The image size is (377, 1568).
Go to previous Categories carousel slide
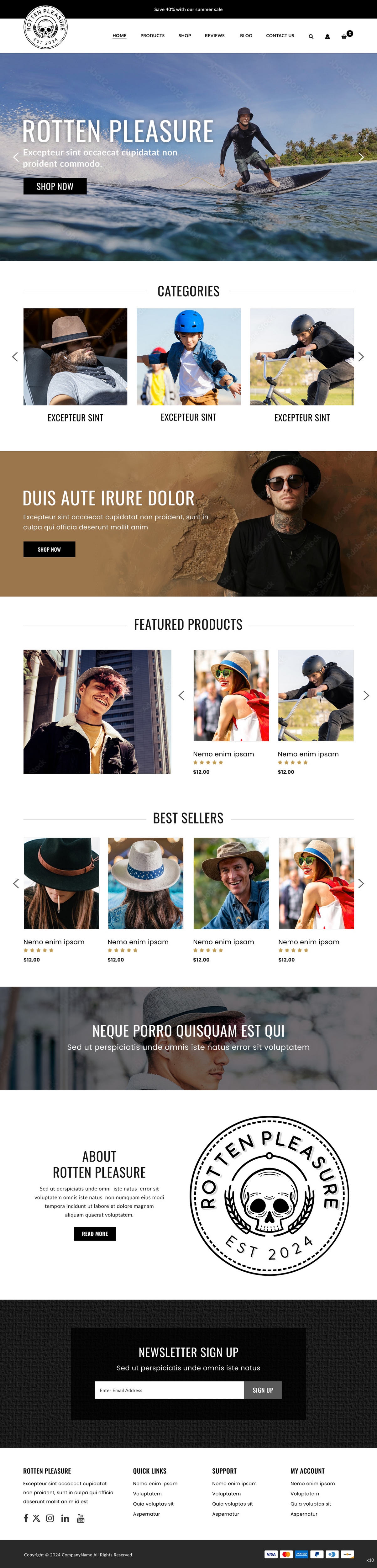coord(15,357)
